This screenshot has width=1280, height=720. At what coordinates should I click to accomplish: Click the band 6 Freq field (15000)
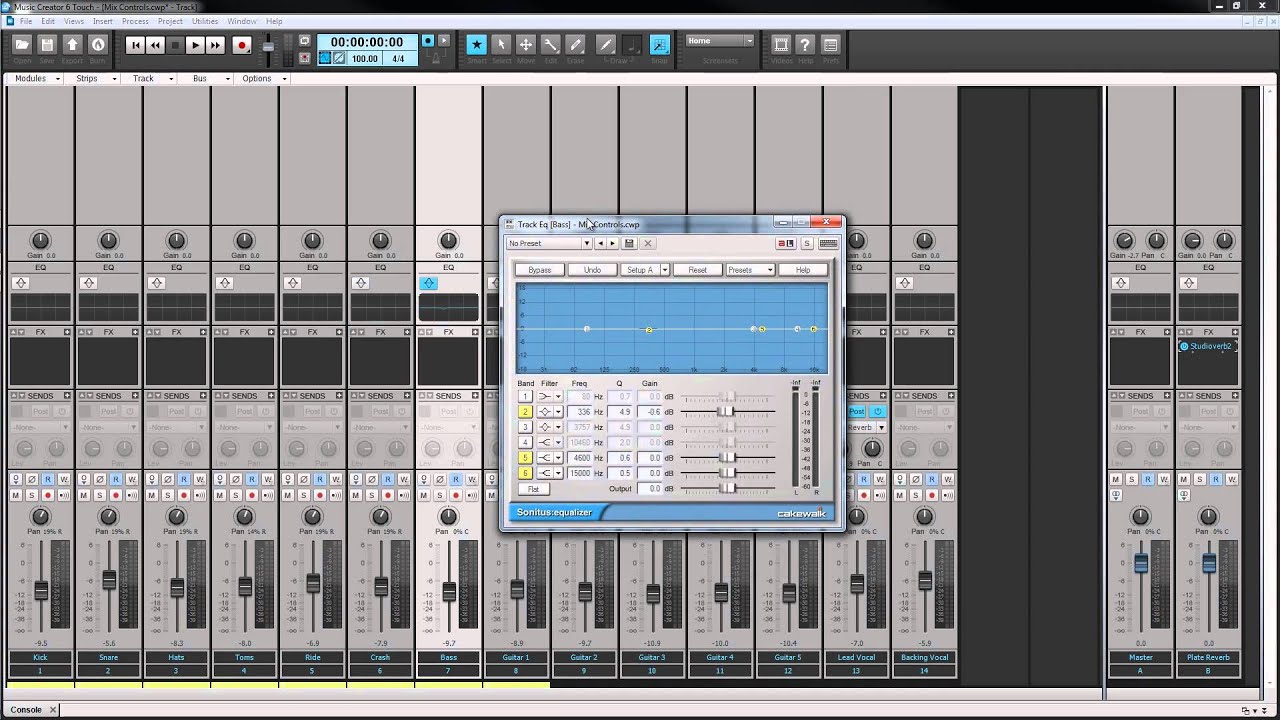[580, 473]
